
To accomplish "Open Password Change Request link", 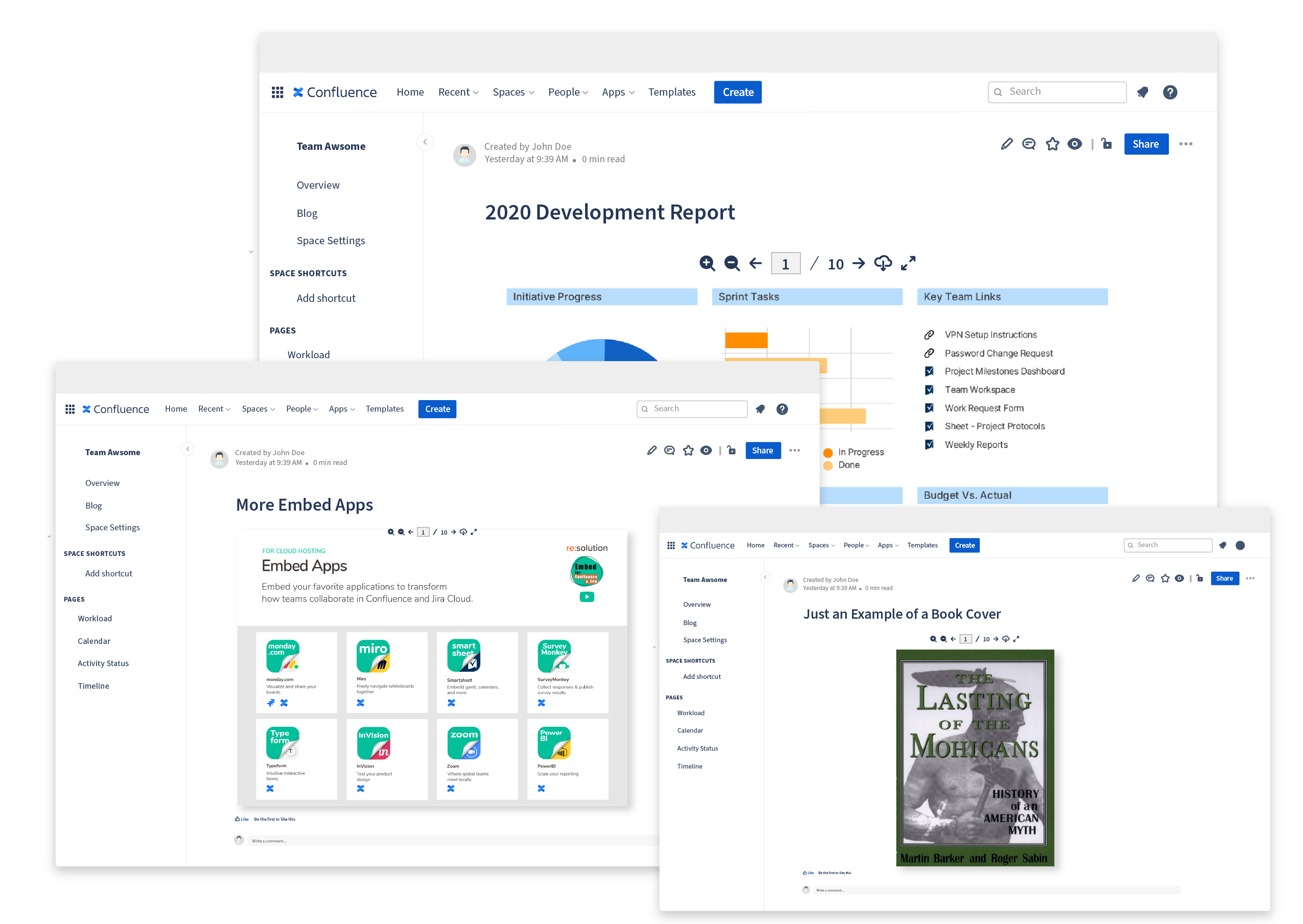I will pos(998,353).
